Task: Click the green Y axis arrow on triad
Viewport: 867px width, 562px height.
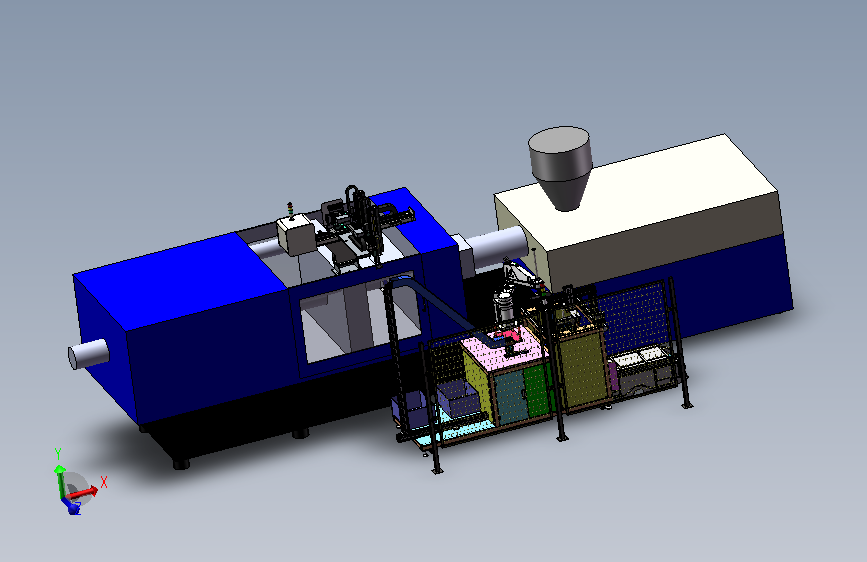Action: click(60, 481)
